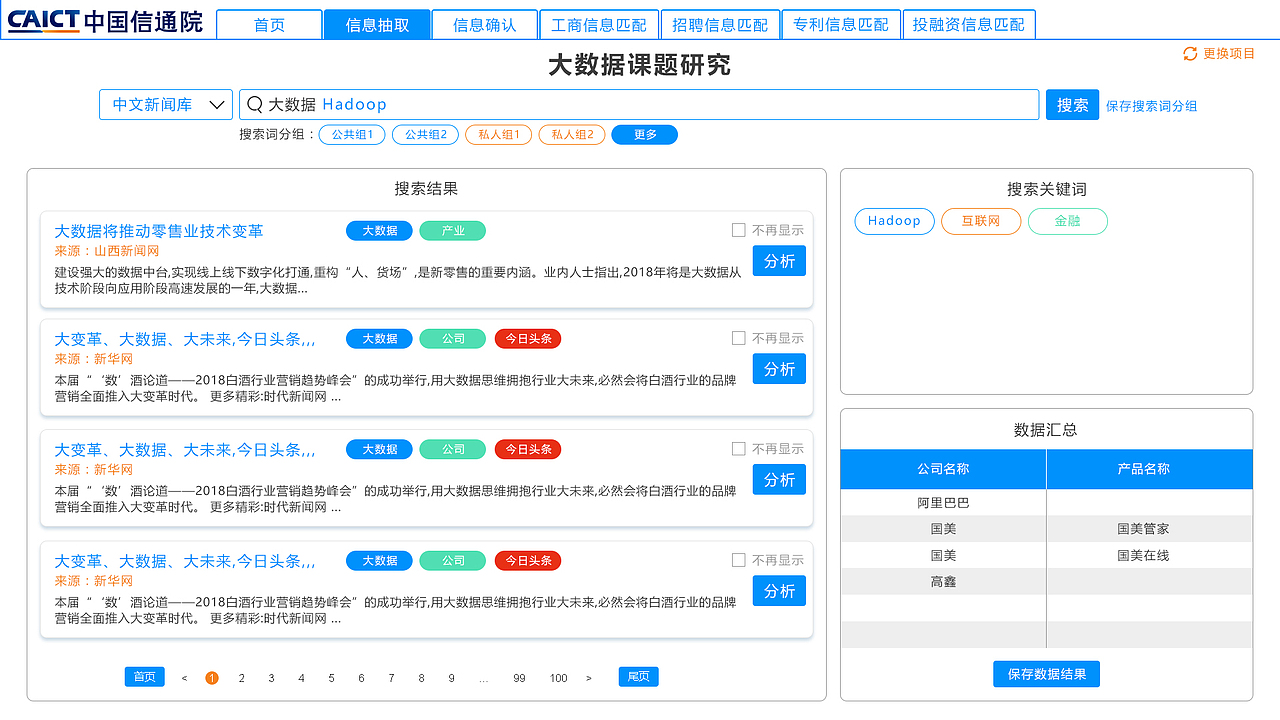Go to results page 100

tap(558, 678)
